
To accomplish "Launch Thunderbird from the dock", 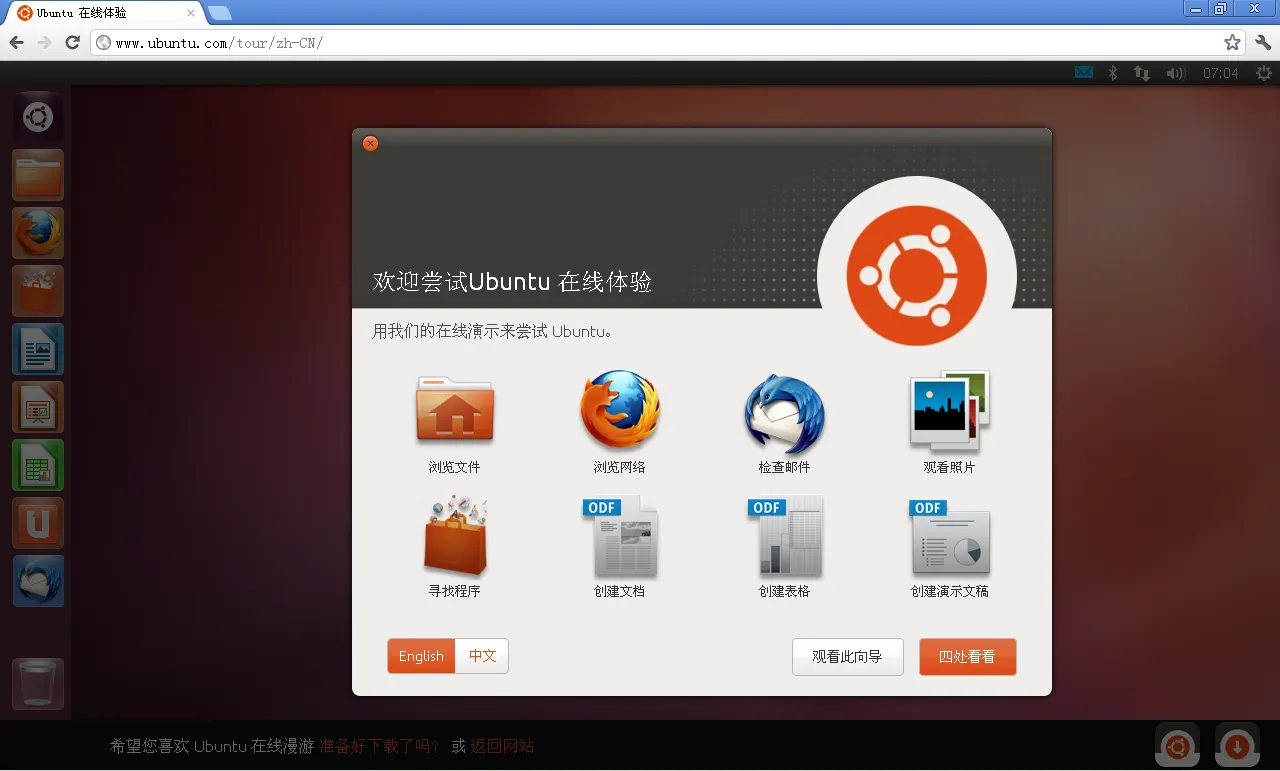I will (37, 581).
